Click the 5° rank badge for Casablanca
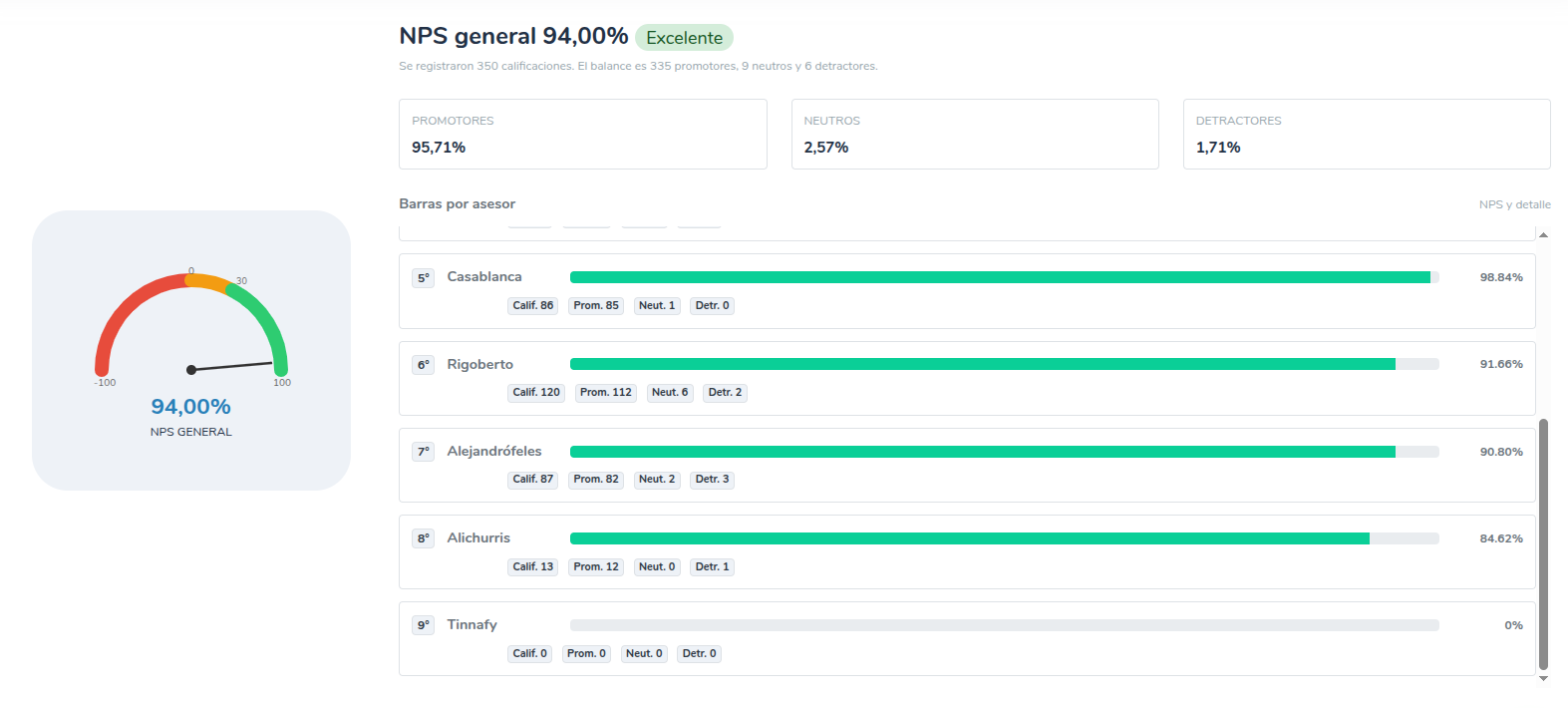The height and width of the screenshot is (708, 1568). (x=423, y=278)
